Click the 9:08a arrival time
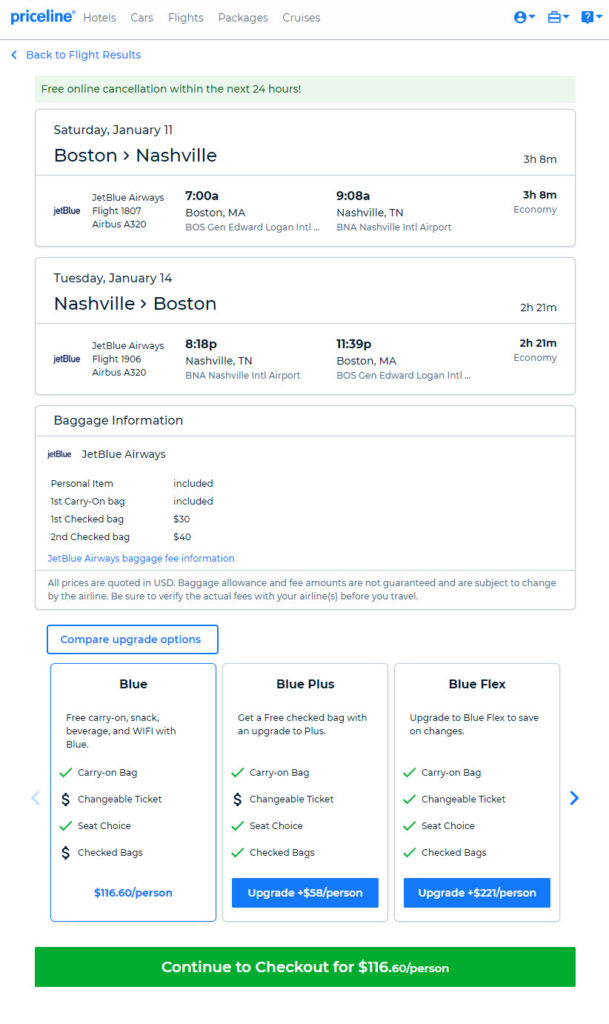Image resolution: width=609 pixels, height=1024 pixels. [353, 196]
